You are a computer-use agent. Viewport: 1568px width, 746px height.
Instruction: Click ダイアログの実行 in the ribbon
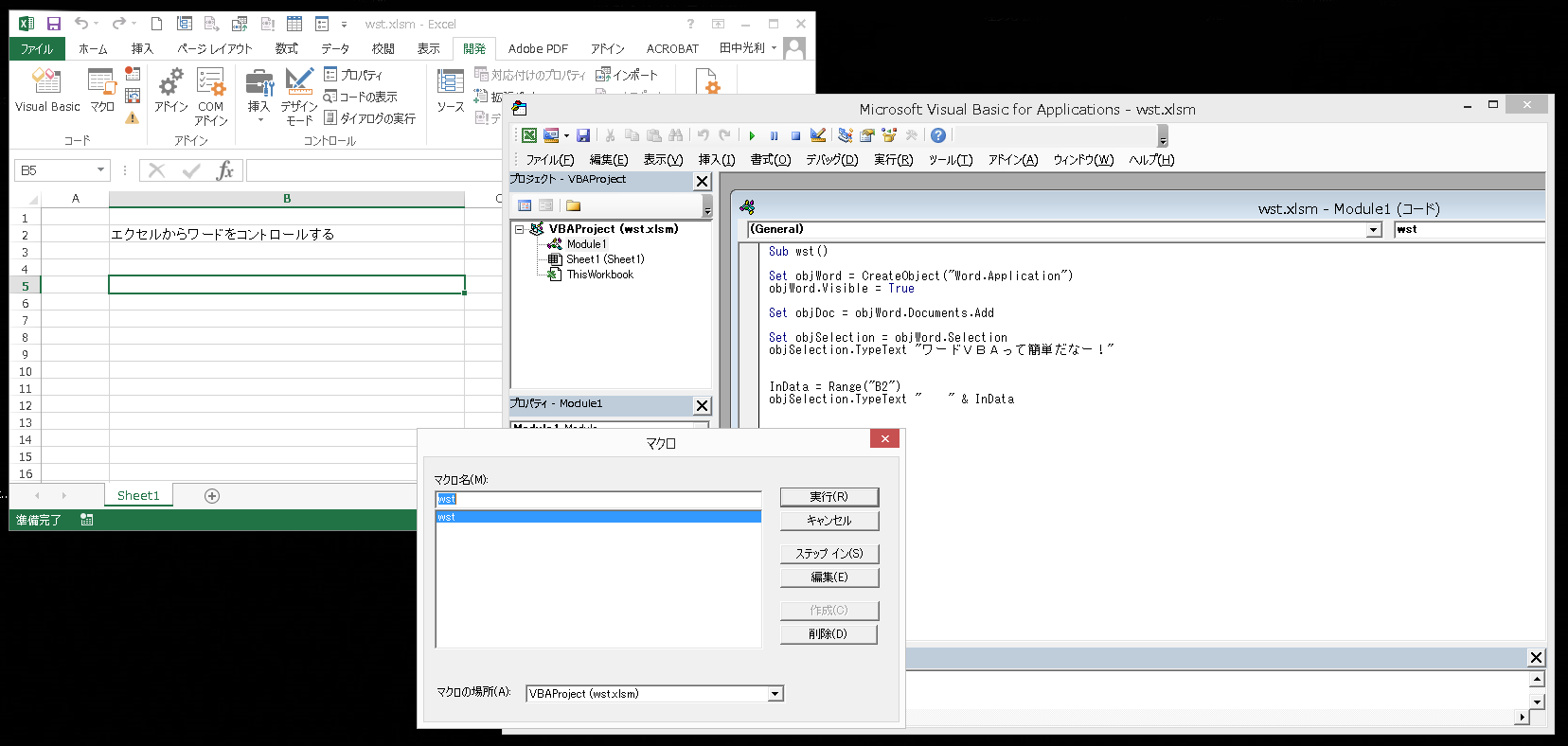point(370,118)
